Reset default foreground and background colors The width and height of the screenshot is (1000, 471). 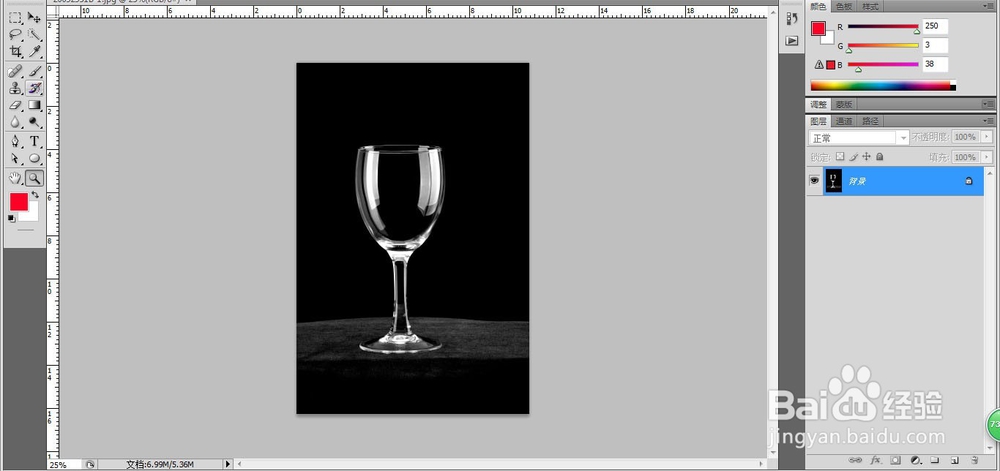pos(11,218)
